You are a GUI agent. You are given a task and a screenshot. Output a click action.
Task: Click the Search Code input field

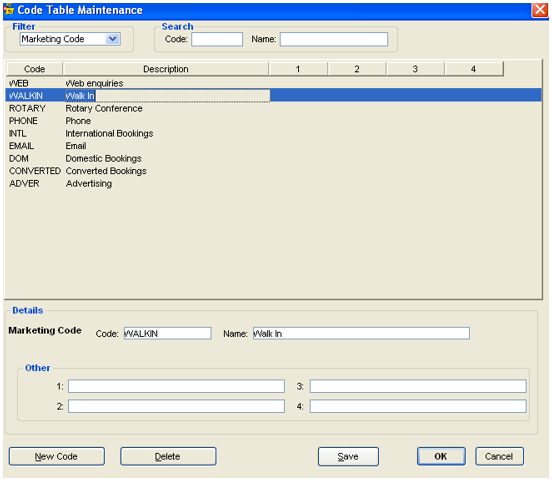(217, 39)
